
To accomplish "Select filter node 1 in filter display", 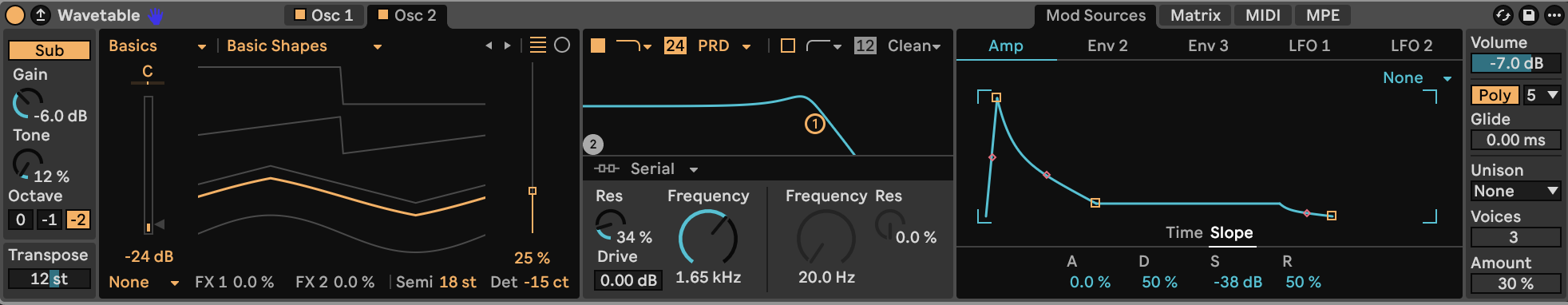I will (814, 124).
